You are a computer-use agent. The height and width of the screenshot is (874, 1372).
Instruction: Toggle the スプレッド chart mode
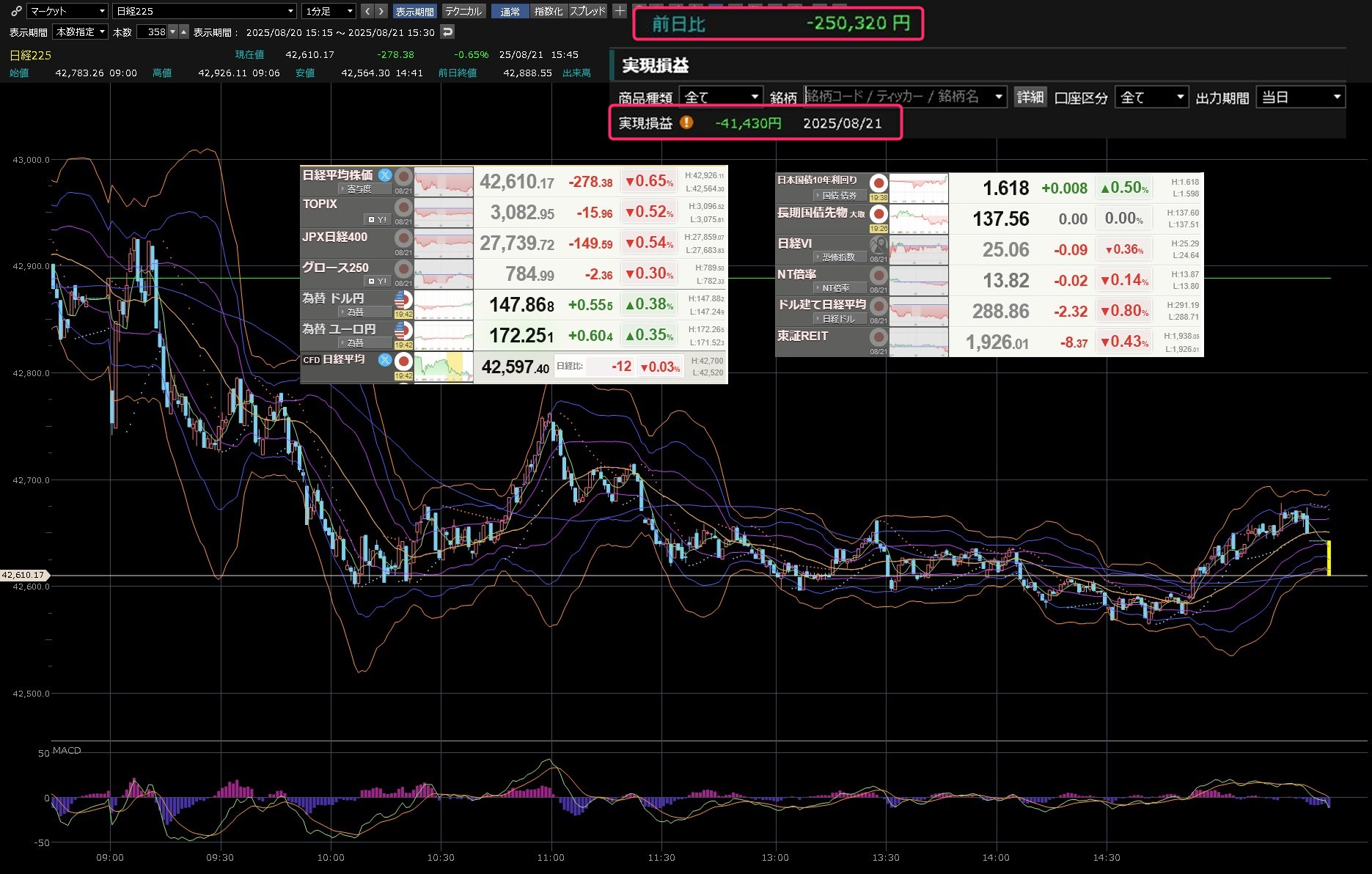tap(588, 11)
